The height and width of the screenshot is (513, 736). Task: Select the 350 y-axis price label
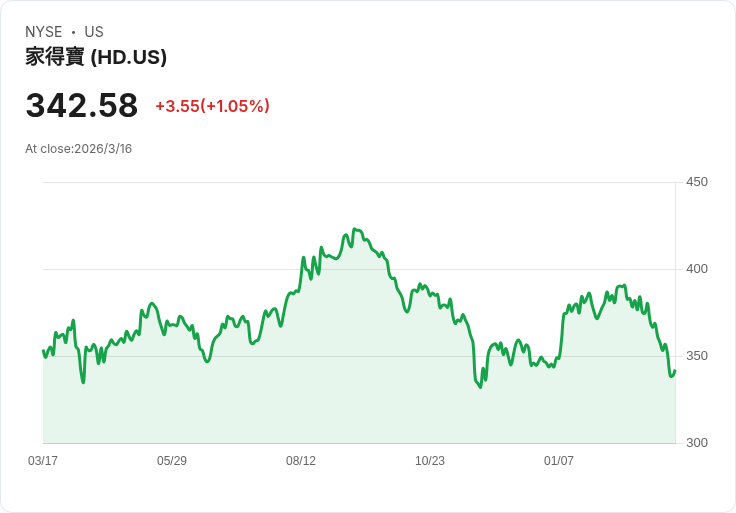(x=697, y=356)
